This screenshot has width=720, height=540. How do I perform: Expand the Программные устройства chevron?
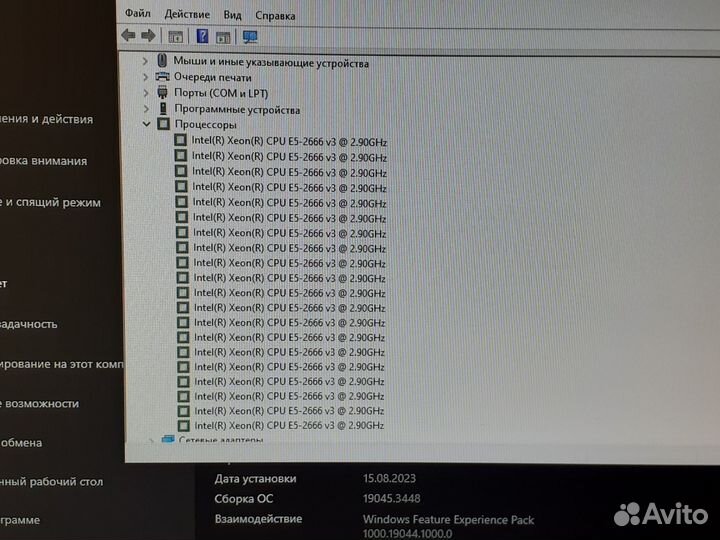tap(146, 109)
